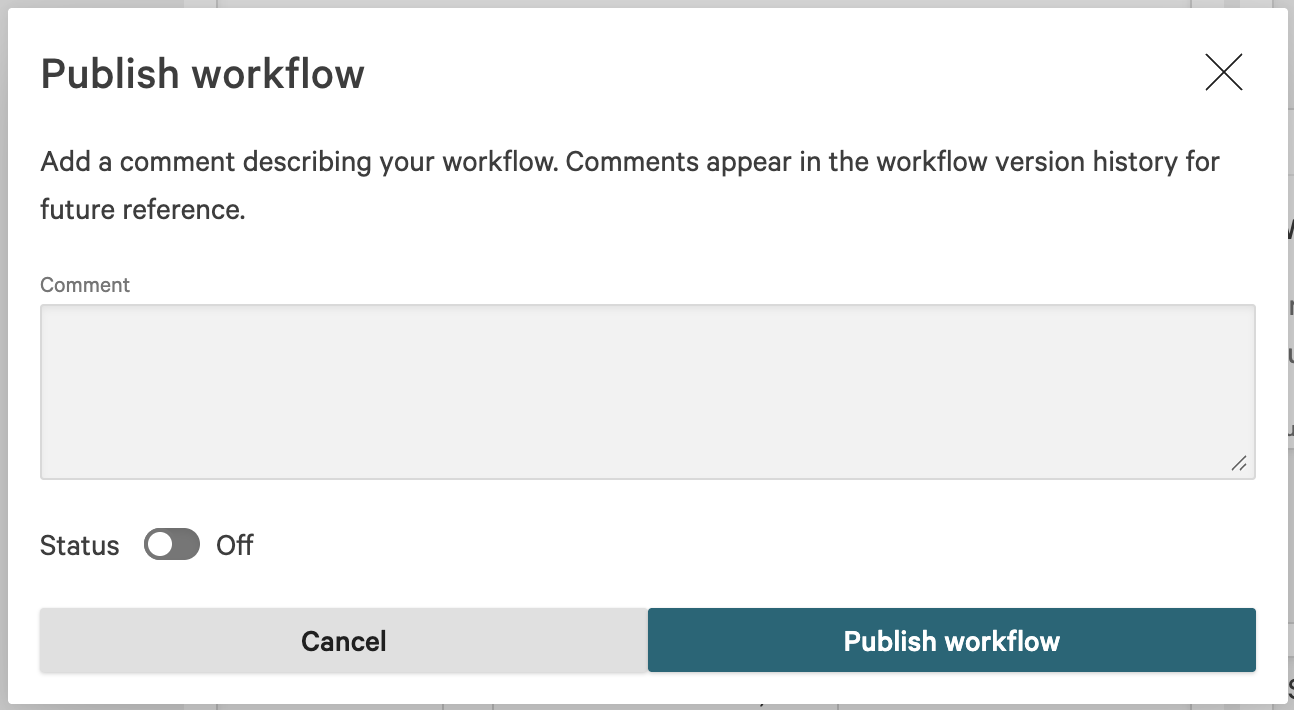
Task: Click the cross icon at dialog top-right
Action: point(1223,73)
